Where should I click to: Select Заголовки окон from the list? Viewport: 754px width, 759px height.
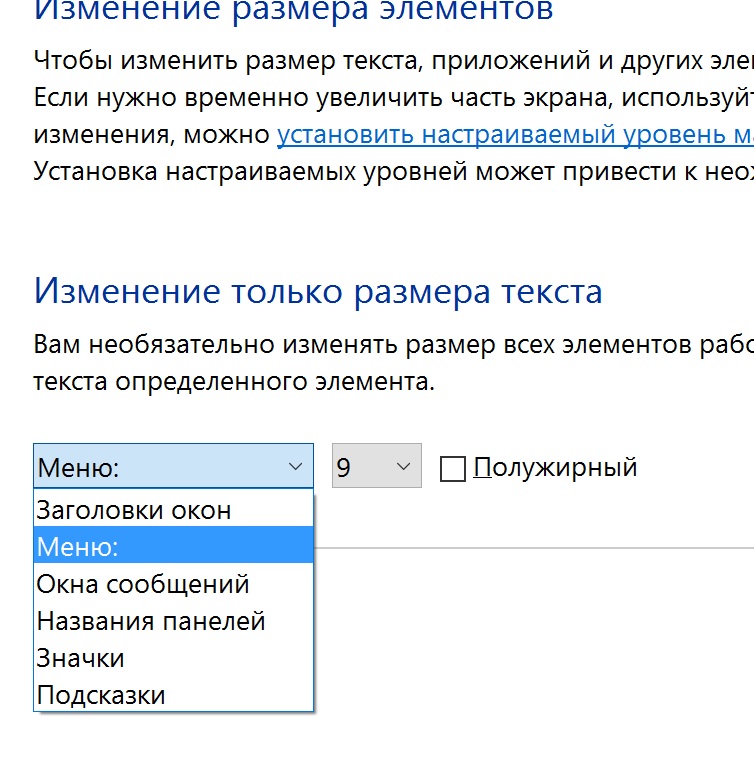134,510
